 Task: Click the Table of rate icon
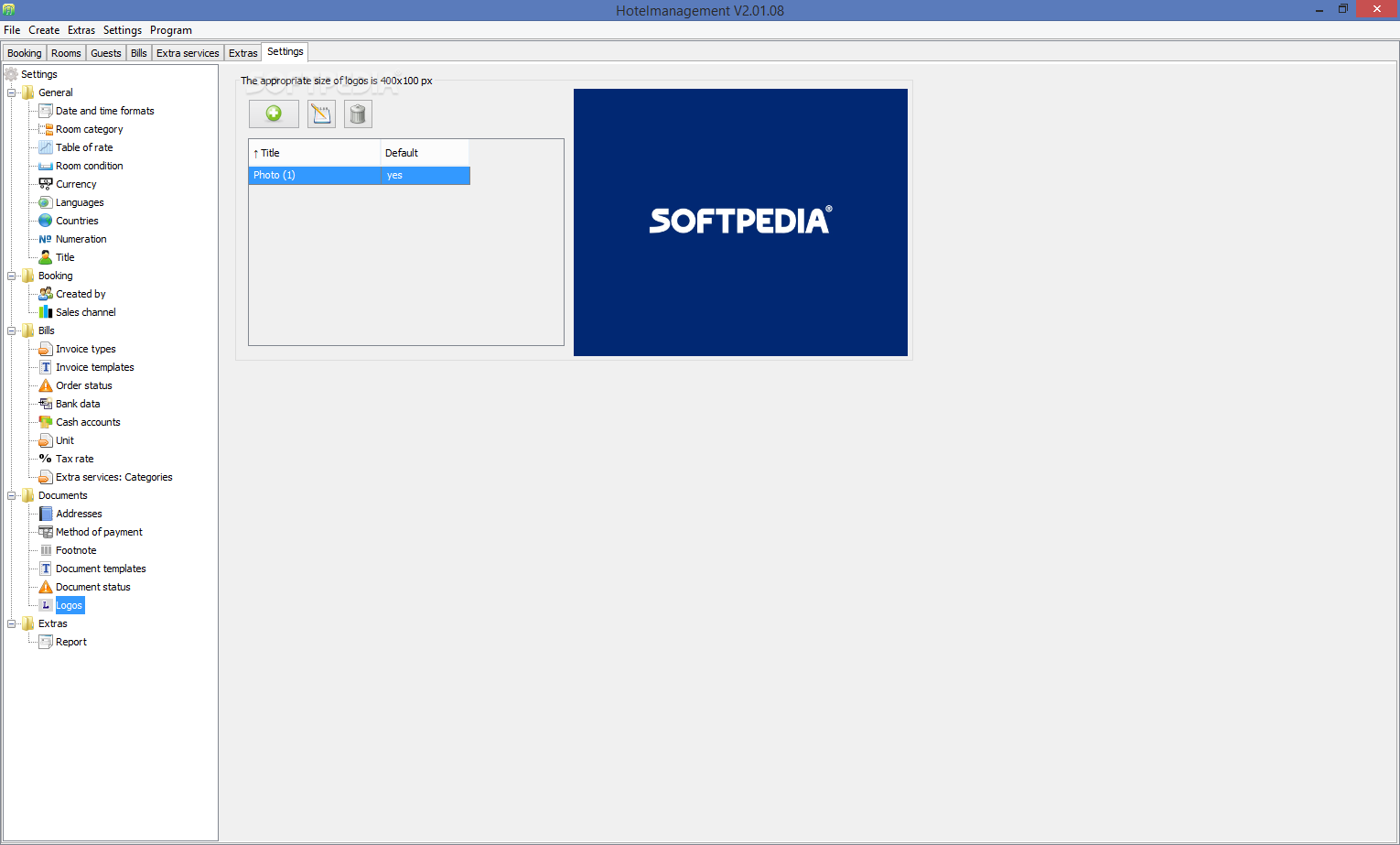point(46,147)
